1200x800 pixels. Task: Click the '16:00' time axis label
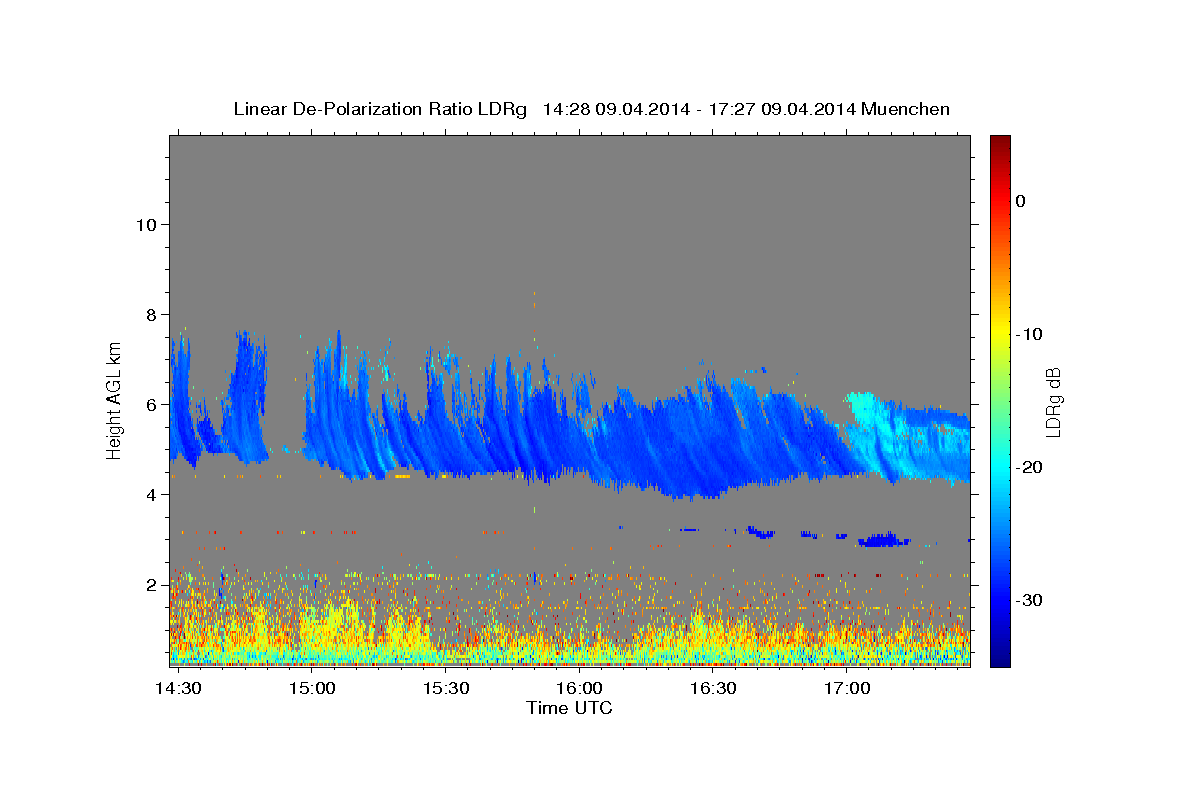pos(579,689)
